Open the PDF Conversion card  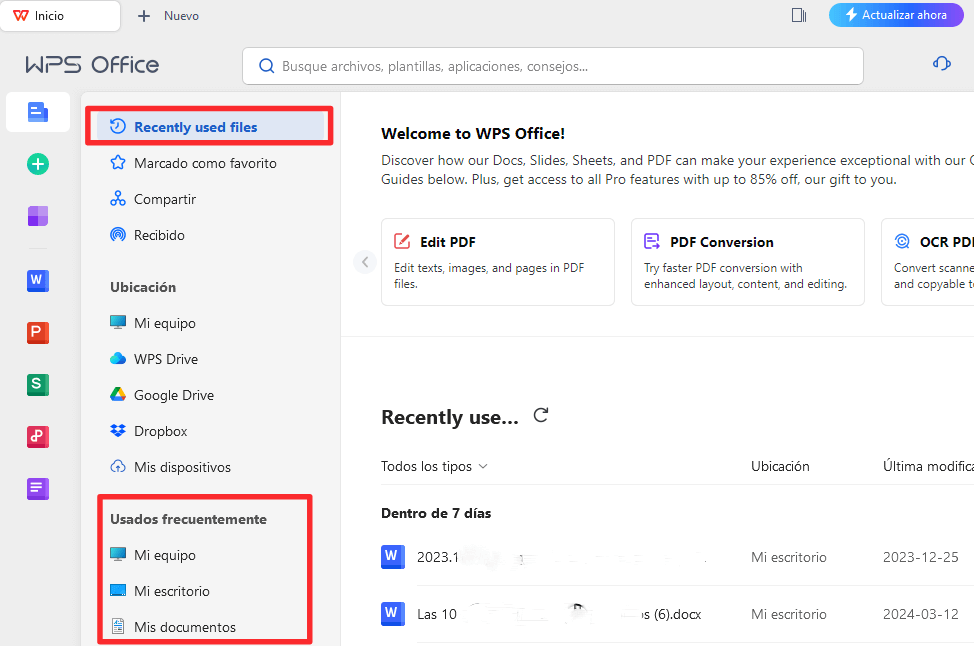pyautogui.click(x=747, y=262)
